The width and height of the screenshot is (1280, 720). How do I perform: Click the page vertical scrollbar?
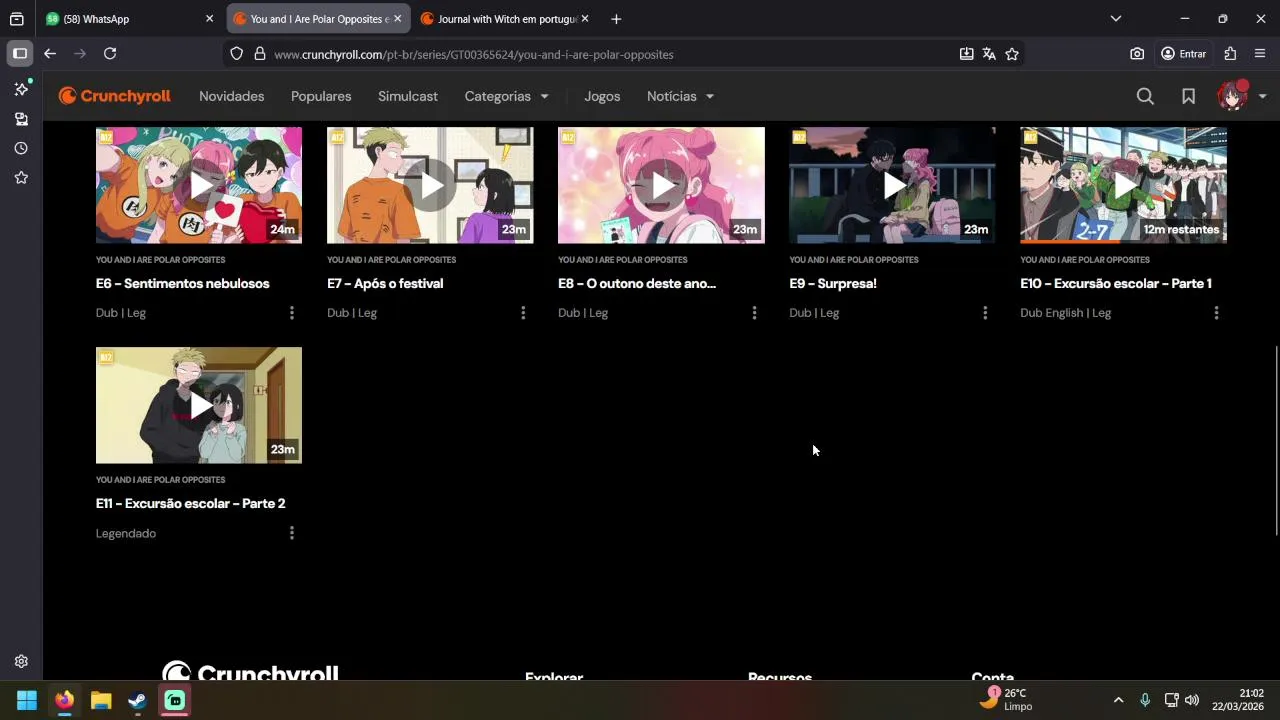tap(1275, 440)
